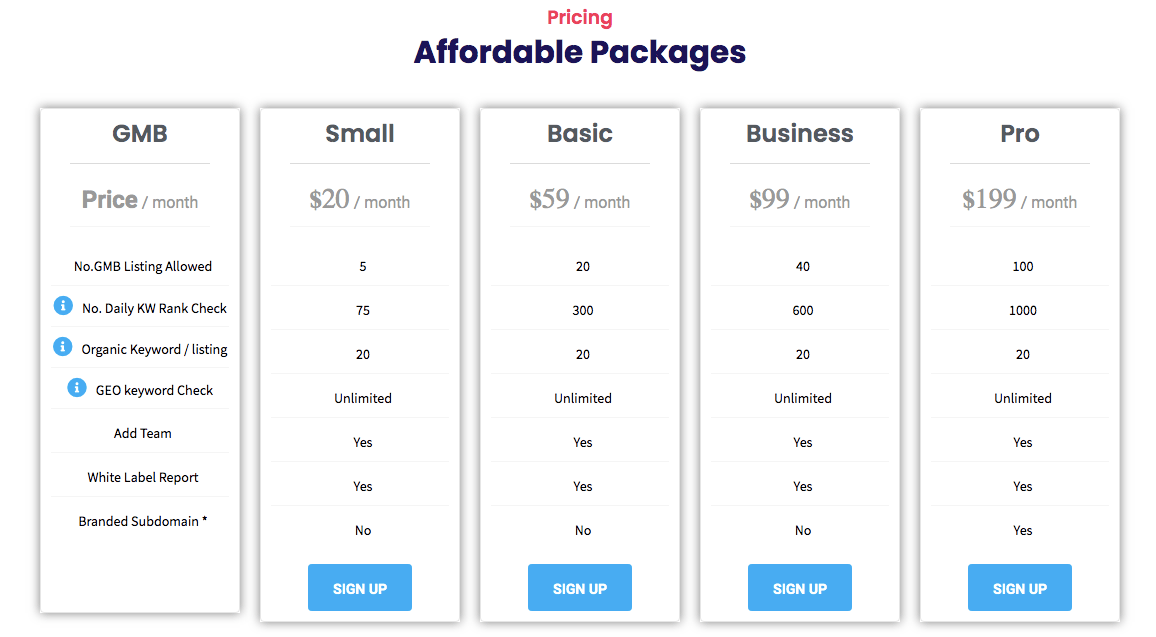Sign up for the Basic plan
This screenshot has width=1156, height=637.
(x=579, y=587)
